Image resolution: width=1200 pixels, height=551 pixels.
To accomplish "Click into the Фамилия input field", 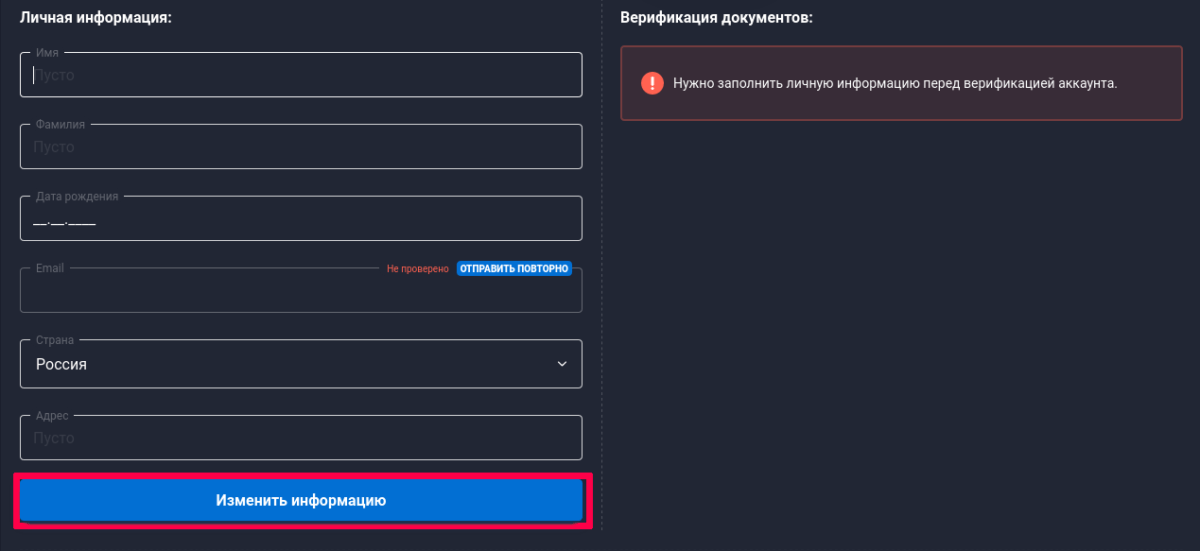I will click(300, 148).
